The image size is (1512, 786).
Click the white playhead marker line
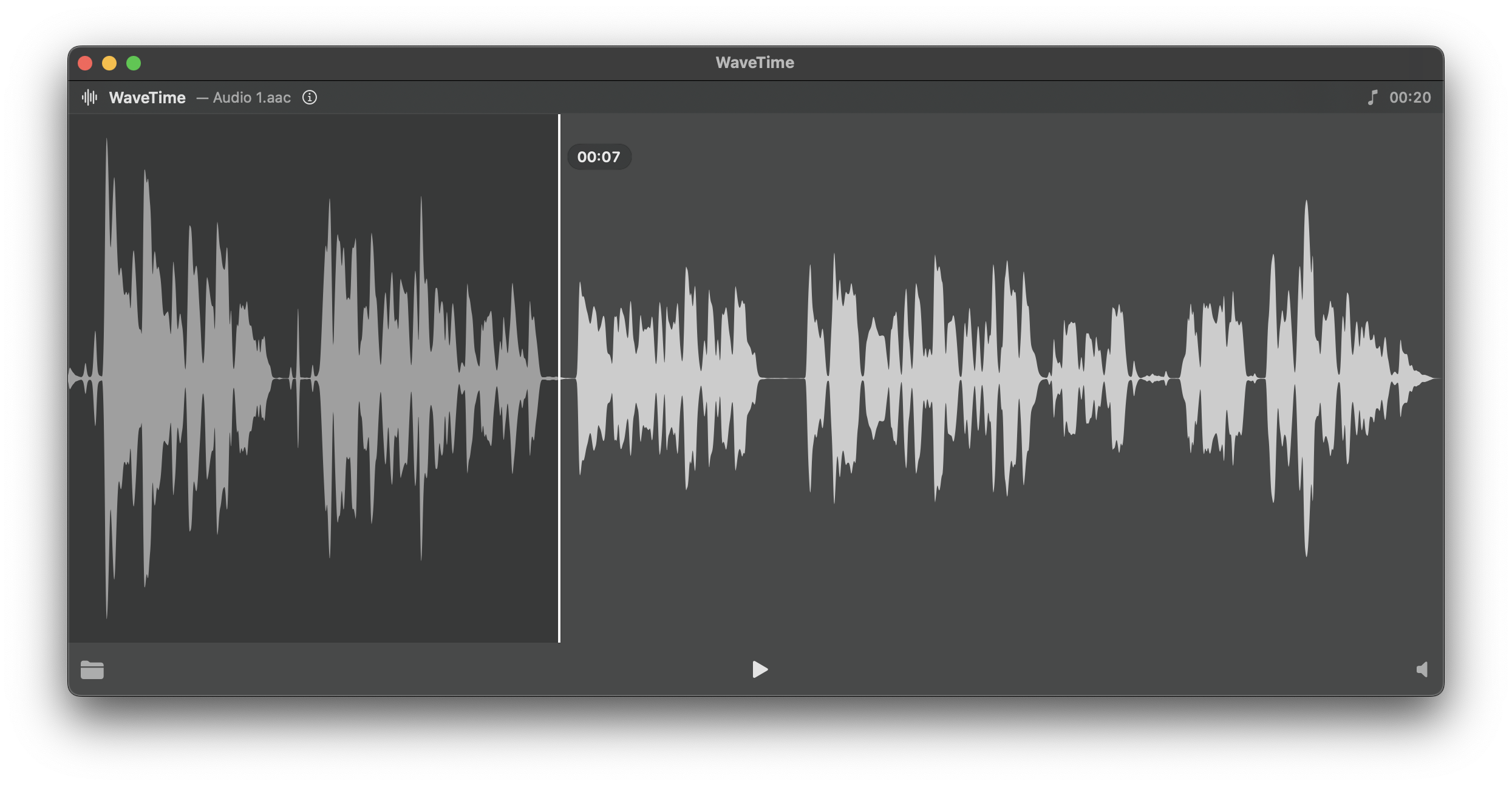(559, 377)
